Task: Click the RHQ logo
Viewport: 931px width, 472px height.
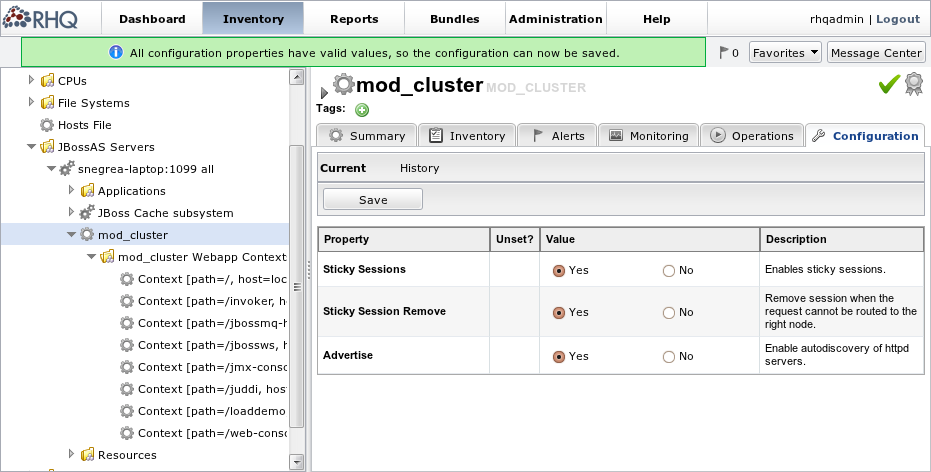Action: (x=40, y=18)
